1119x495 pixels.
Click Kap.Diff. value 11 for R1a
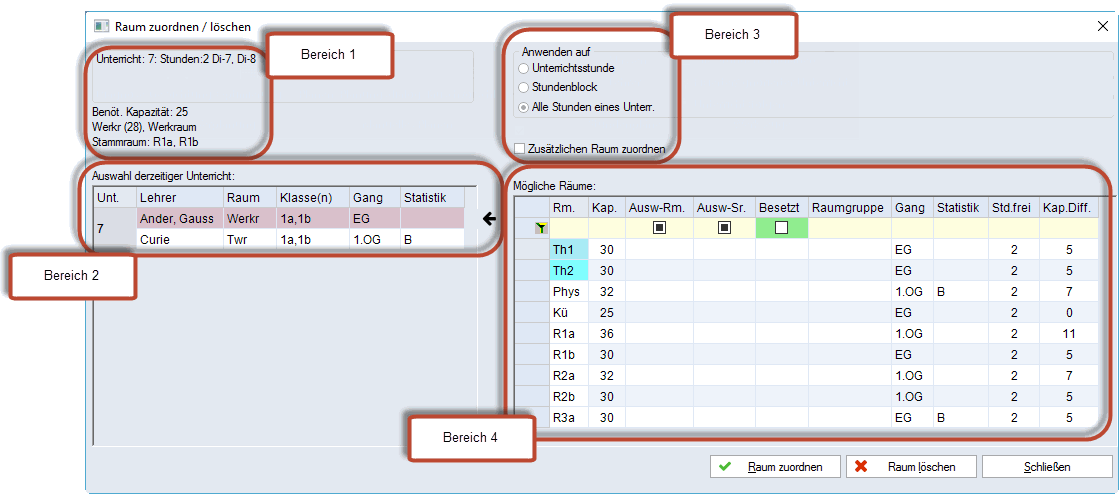tap(1068, 333)
